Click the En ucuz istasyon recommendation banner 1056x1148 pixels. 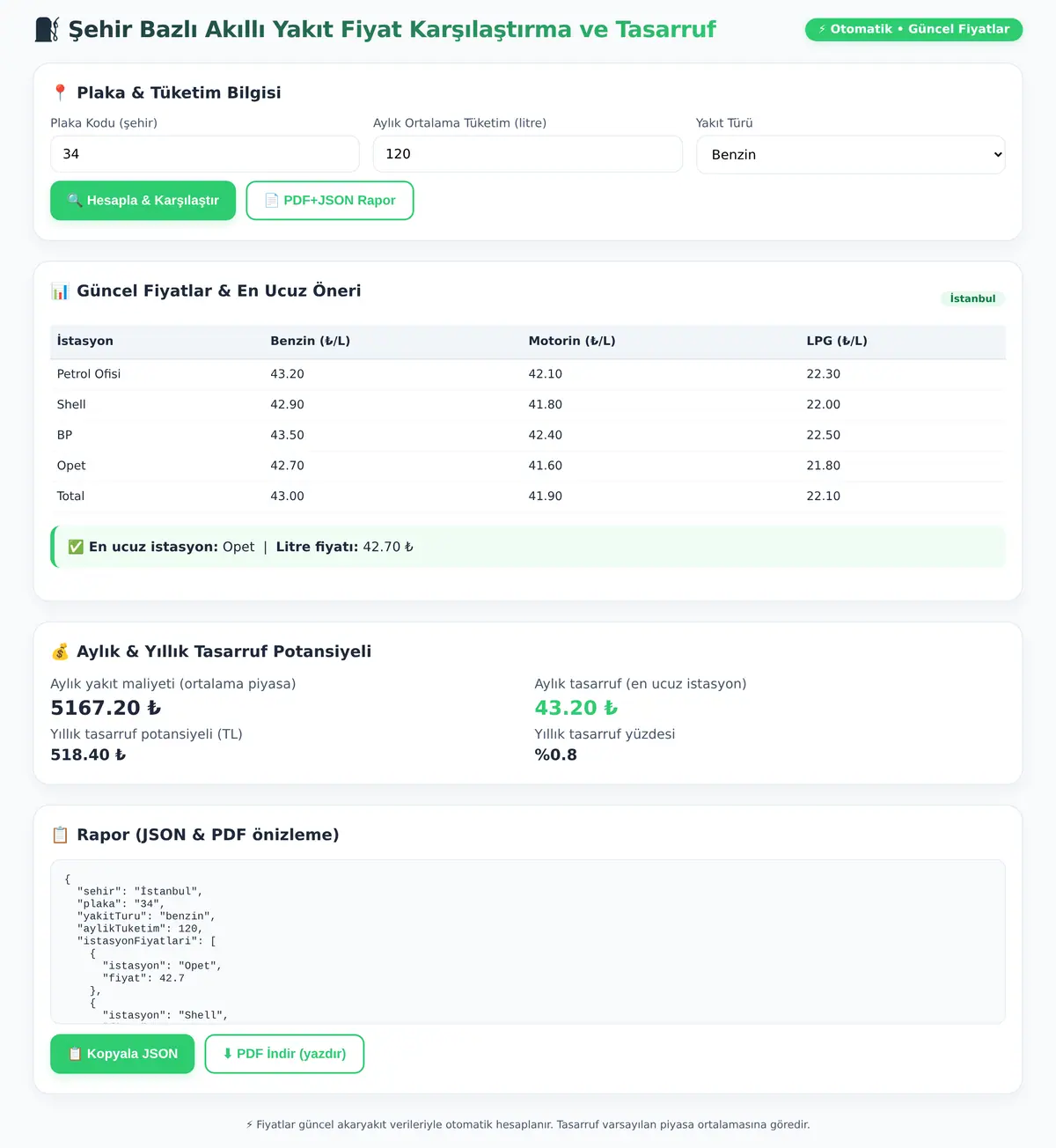(528, 547)
